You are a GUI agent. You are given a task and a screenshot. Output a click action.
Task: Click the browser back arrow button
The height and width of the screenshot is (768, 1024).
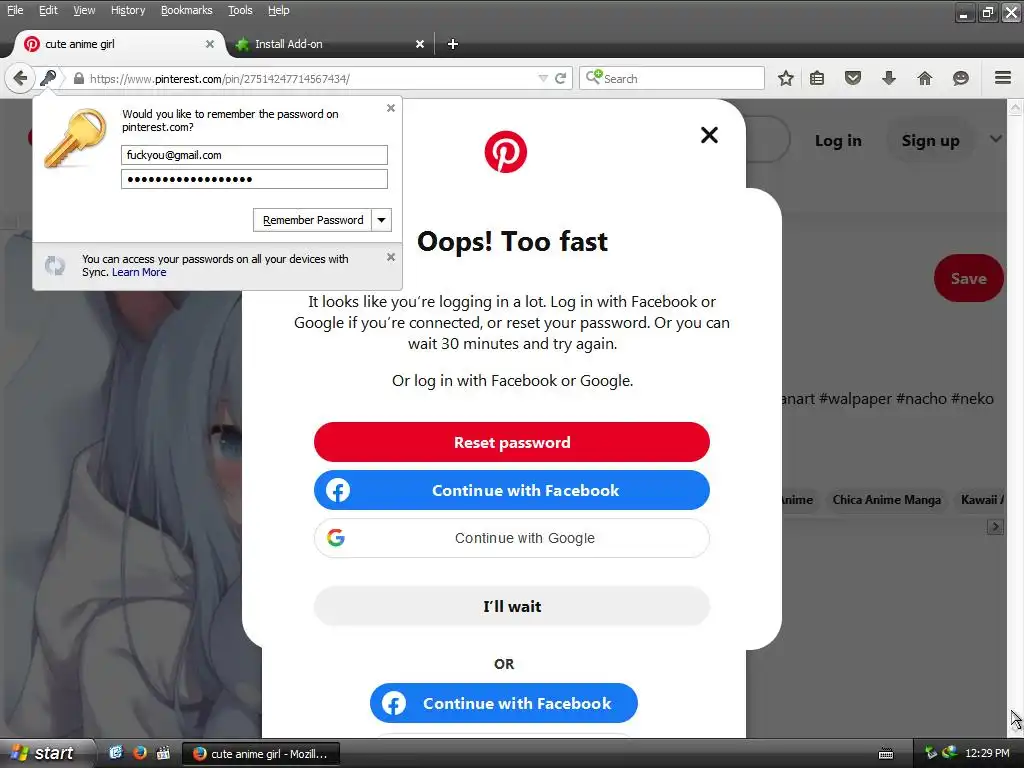[20, 78]
